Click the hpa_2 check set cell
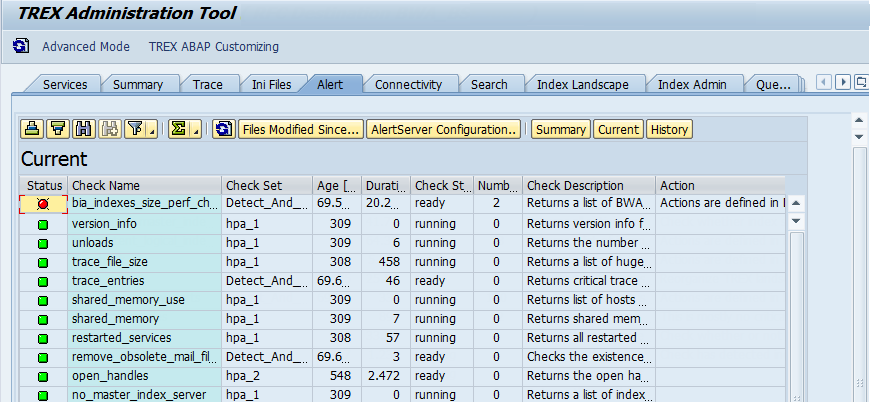871x402 pixels. 267,376
